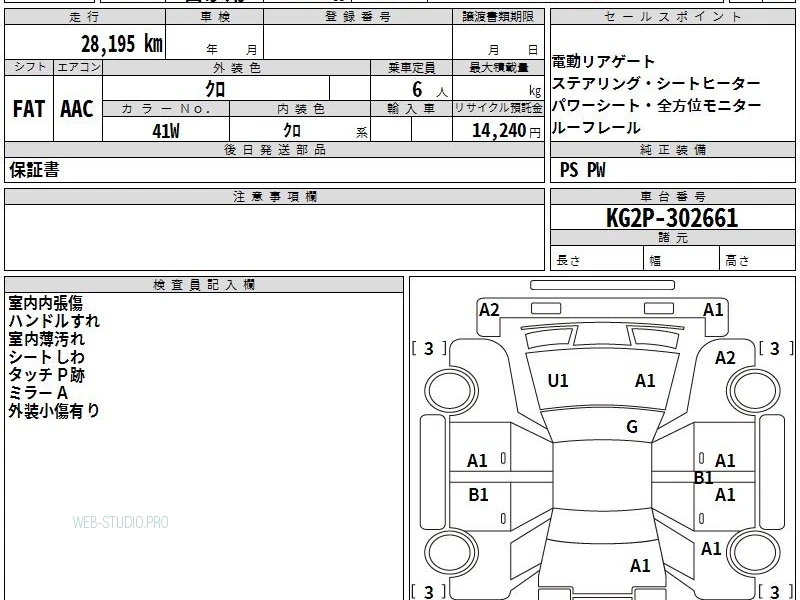Select the seating capacity 6 人
800x600 pixels.
tap(429, 90)
